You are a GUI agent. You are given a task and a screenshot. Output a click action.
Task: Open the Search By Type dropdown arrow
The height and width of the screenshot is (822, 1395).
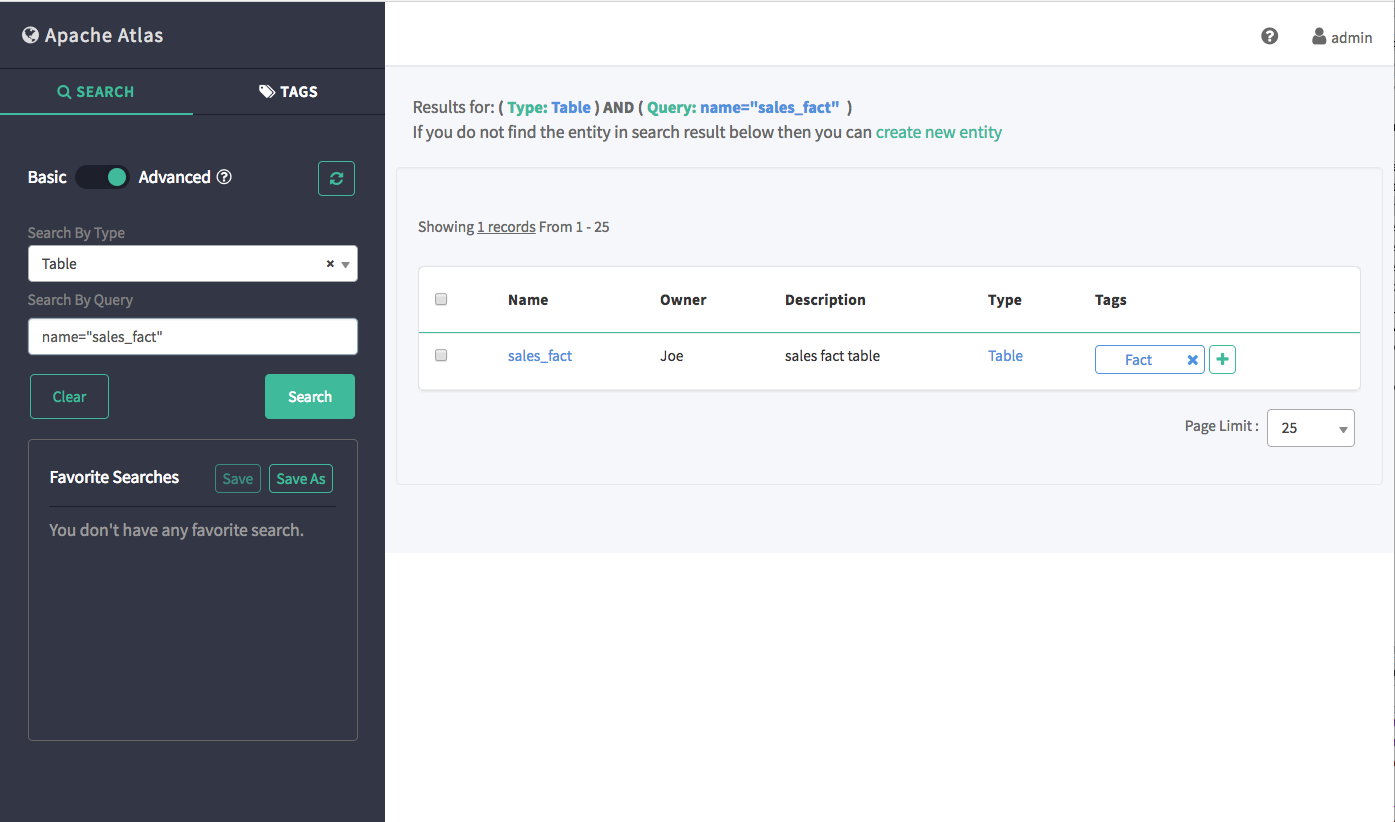pos(345,265)
